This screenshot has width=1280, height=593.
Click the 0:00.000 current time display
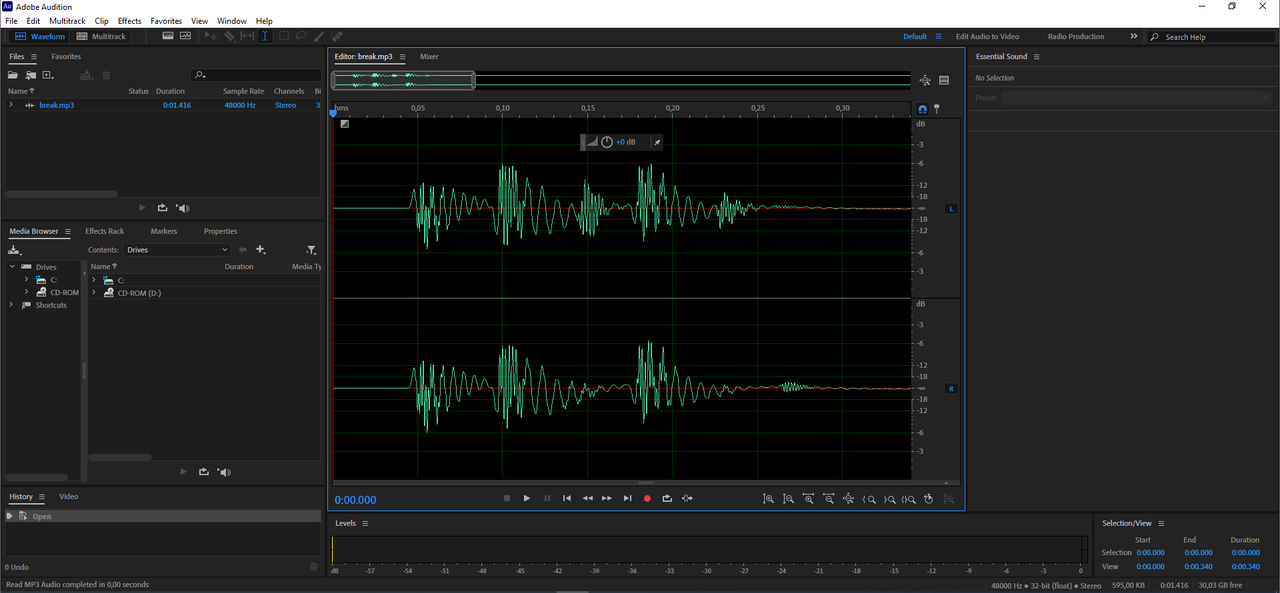(x=356, y=500)
